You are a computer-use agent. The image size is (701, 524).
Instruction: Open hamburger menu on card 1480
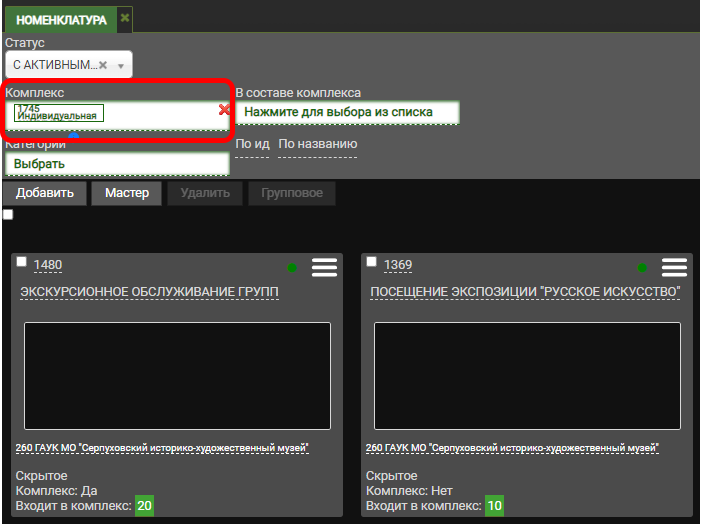click(x=325, y=267)
